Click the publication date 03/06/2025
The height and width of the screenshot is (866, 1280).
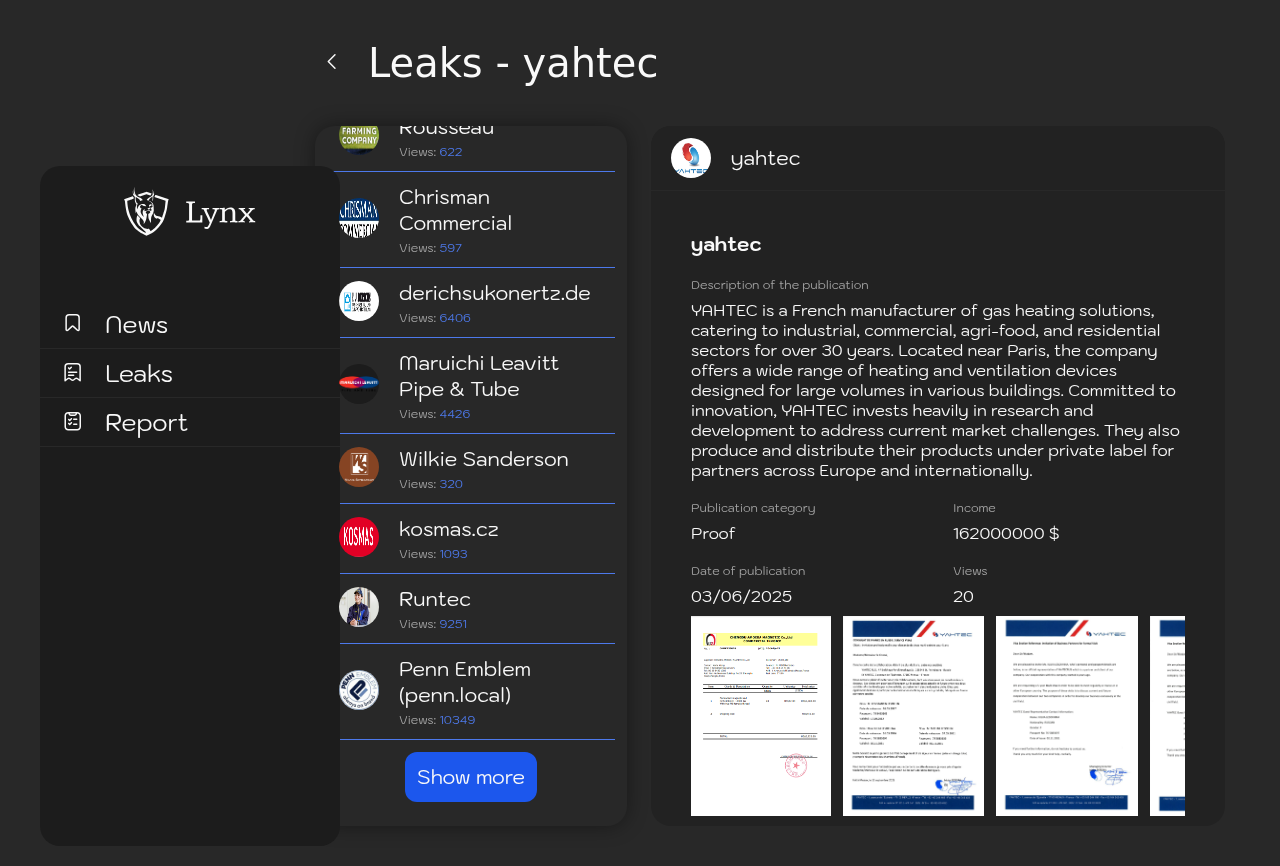(x=741, y=597)
